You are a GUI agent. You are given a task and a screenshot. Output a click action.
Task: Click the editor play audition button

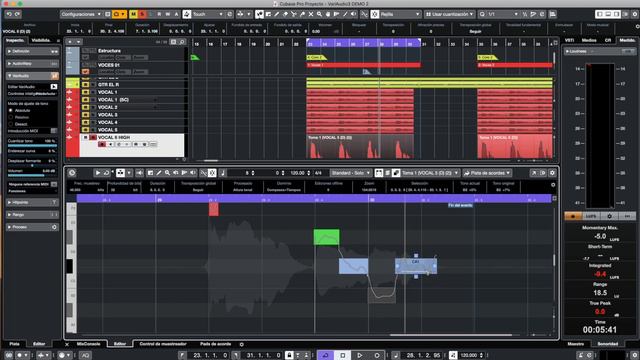click(98, 173)
